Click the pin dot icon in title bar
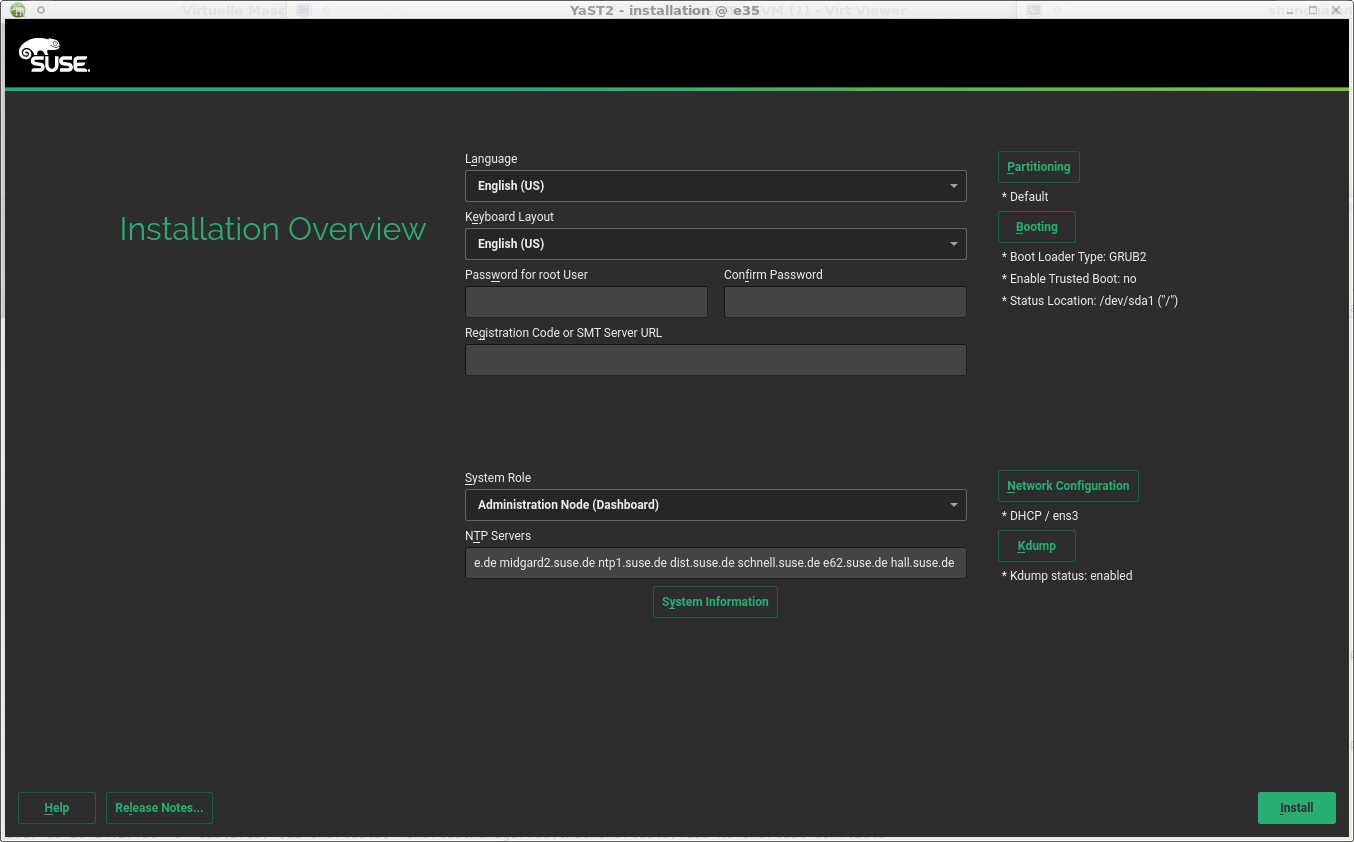The image size is (1354, 842). 41,10
